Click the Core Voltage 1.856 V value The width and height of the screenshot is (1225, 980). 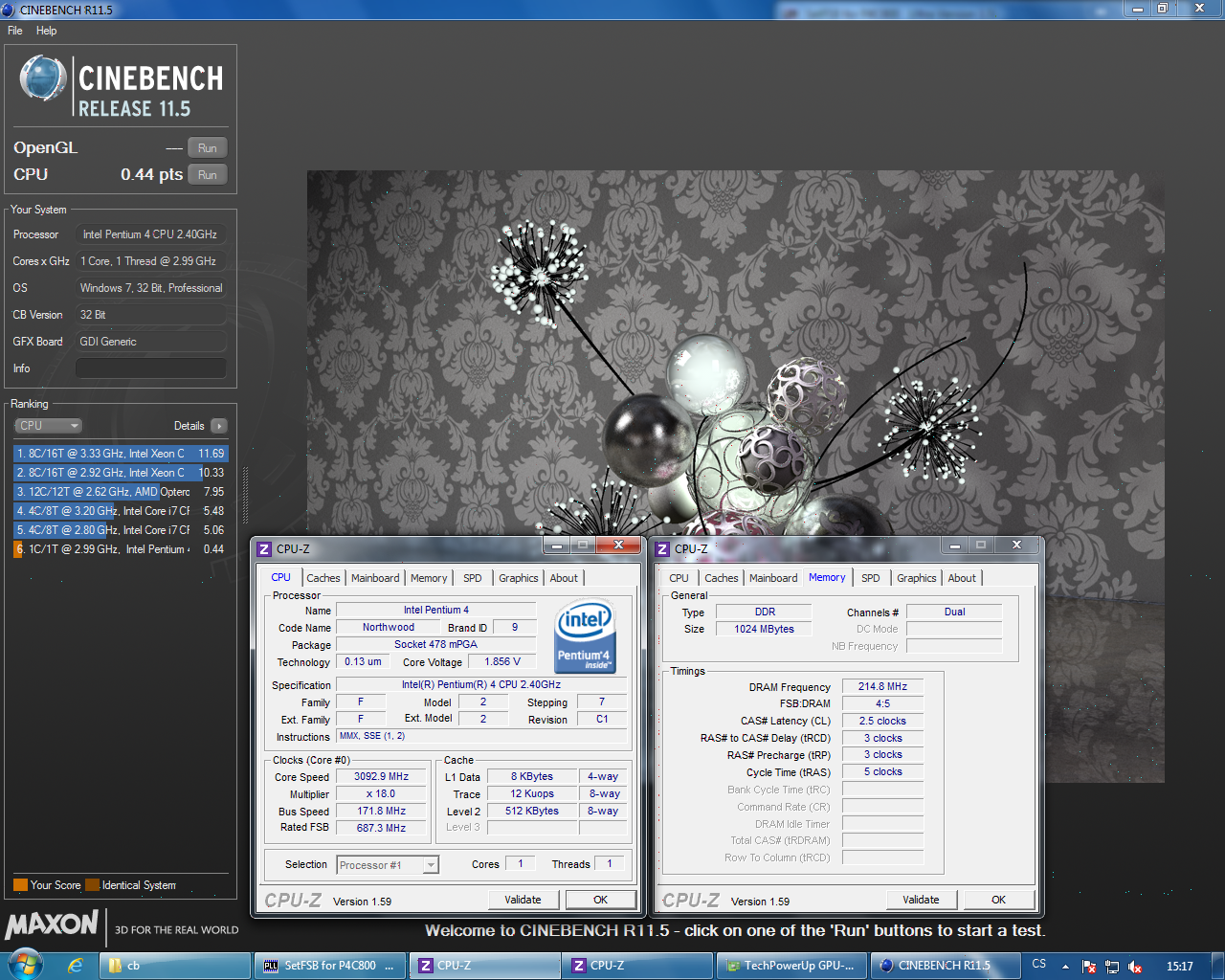click(x=503, y=661)
